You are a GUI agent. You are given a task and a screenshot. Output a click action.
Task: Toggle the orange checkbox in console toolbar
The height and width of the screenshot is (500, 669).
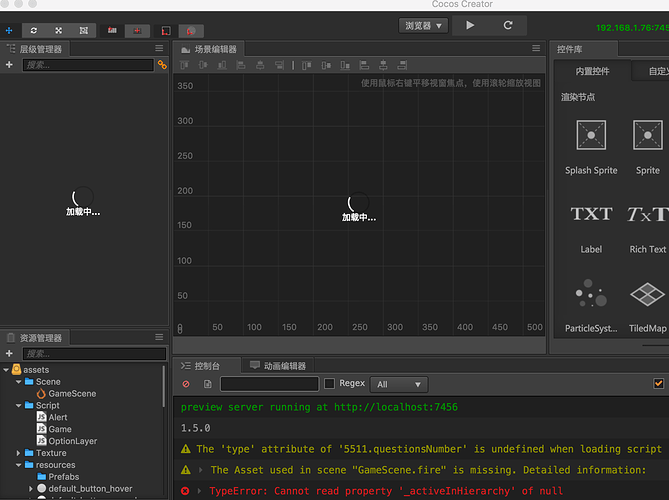tap(658, 384)
